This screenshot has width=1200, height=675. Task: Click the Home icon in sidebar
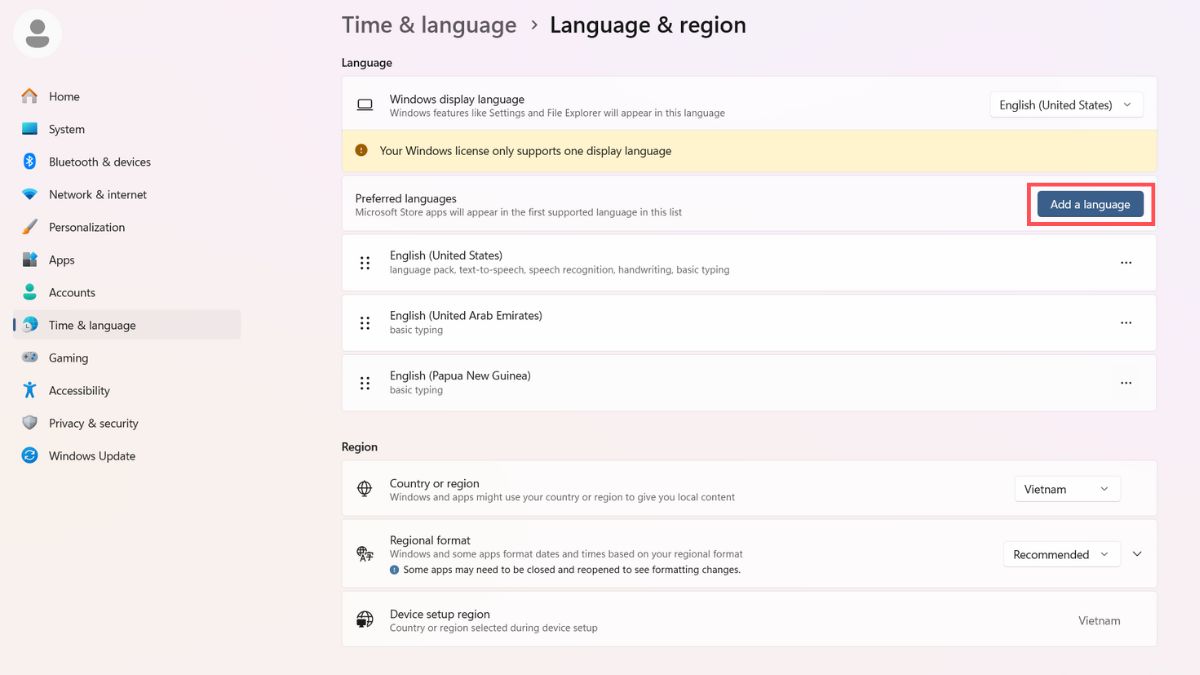tap(30, 96)
